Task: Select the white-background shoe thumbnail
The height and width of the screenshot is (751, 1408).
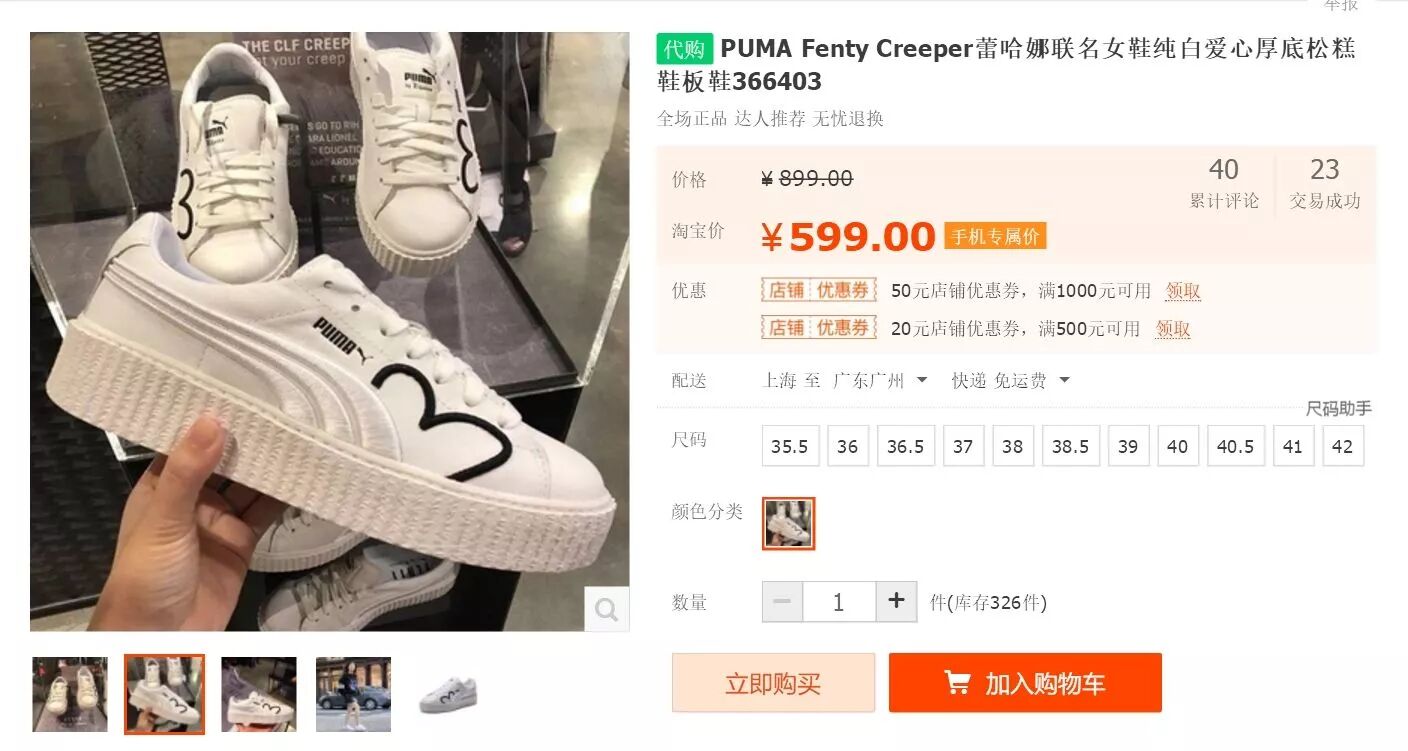Action: pos(448,694)
